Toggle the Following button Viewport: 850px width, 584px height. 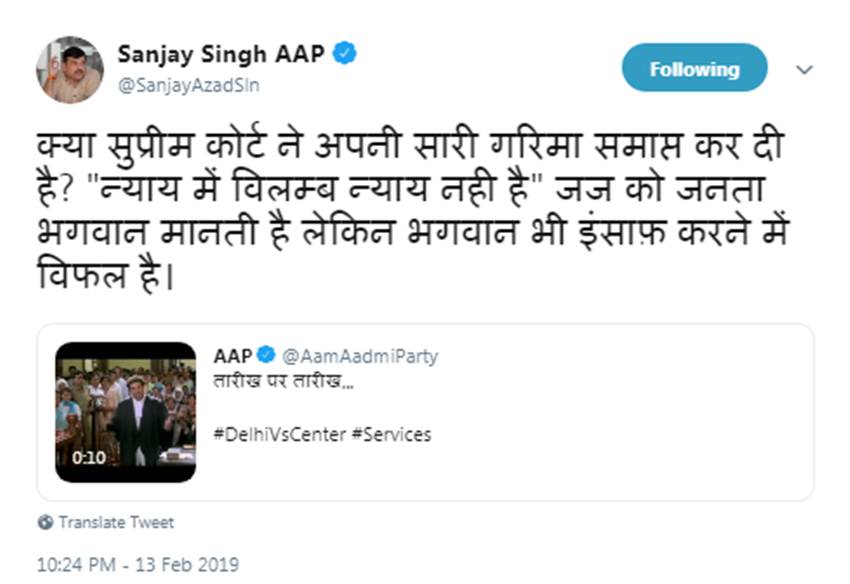point(694,69)
